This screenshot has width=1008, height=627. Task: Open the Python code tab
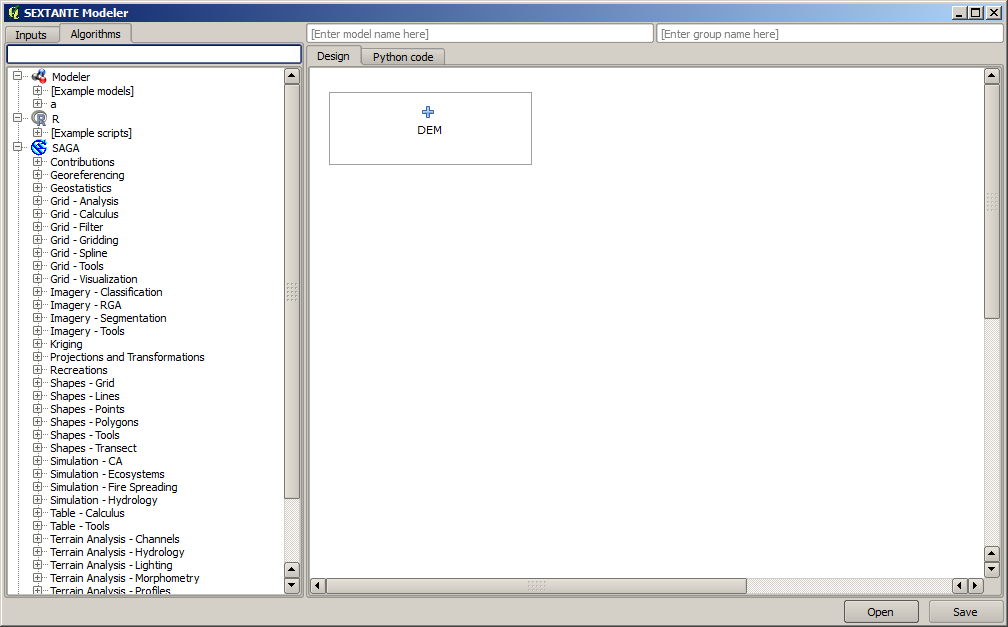(x=403, y=57)
